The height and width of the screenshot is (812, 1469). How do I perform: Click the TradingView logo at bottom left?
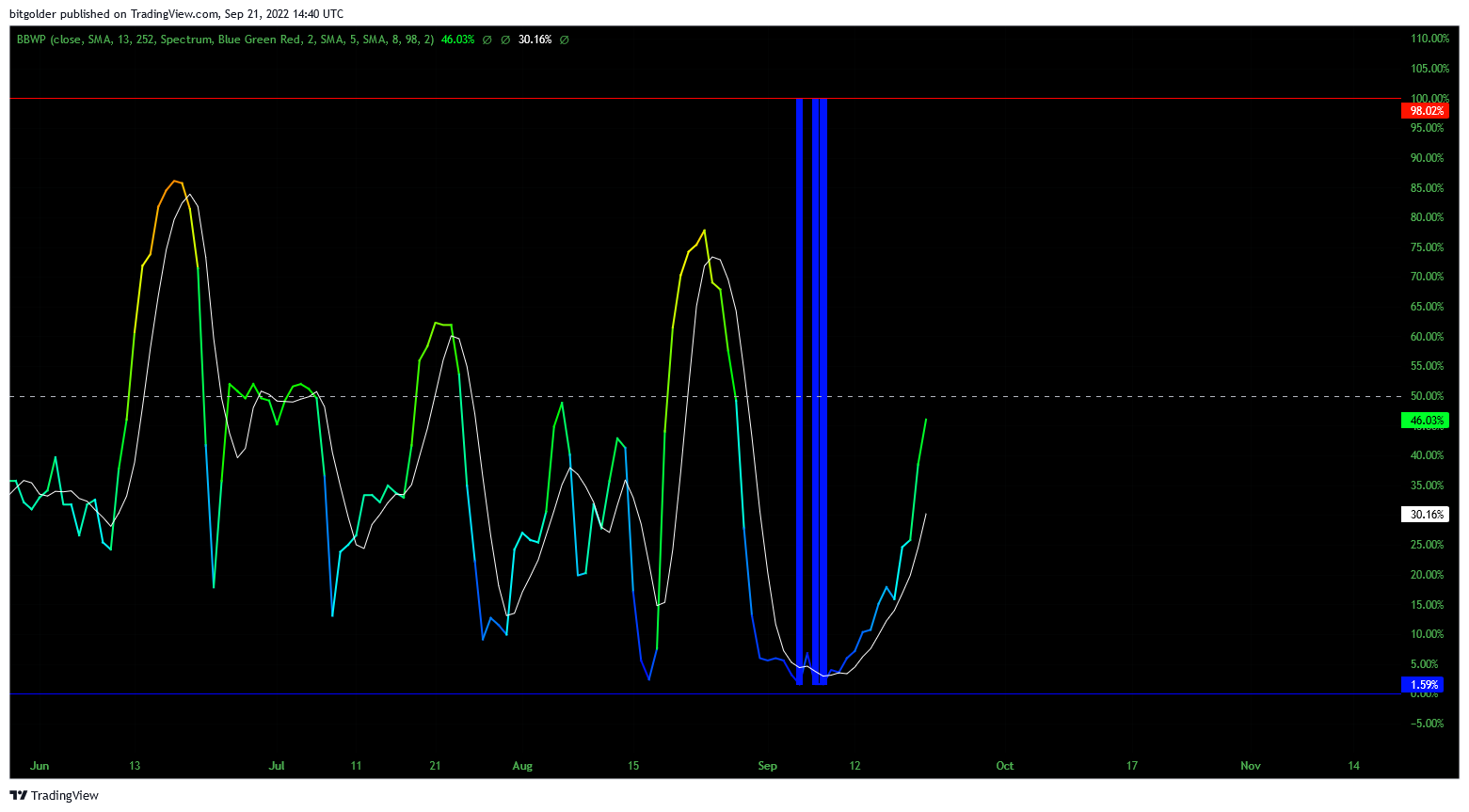tap(54, 795)
